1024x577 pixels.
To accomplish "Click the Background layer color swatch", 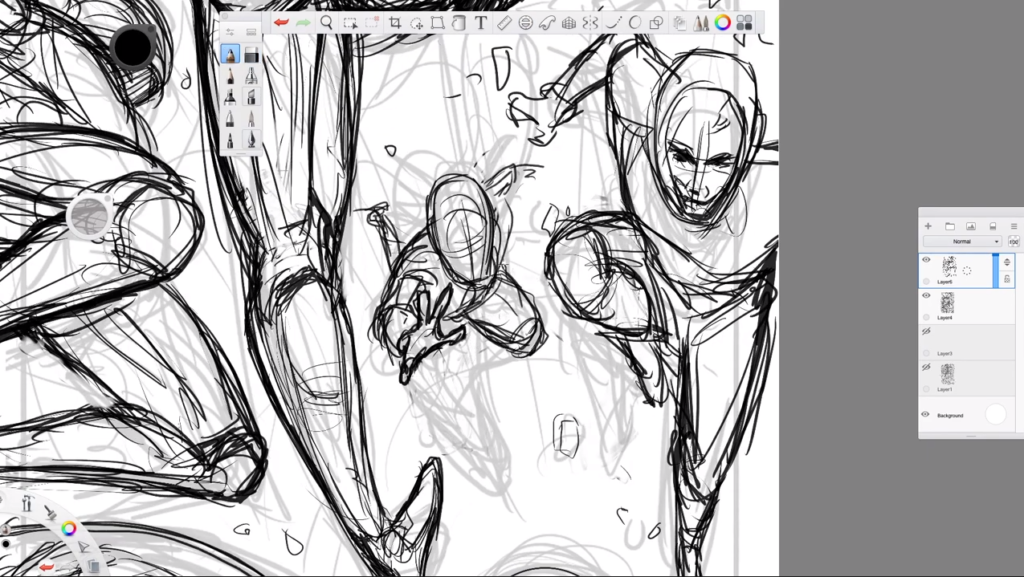I will coord(995,414).
